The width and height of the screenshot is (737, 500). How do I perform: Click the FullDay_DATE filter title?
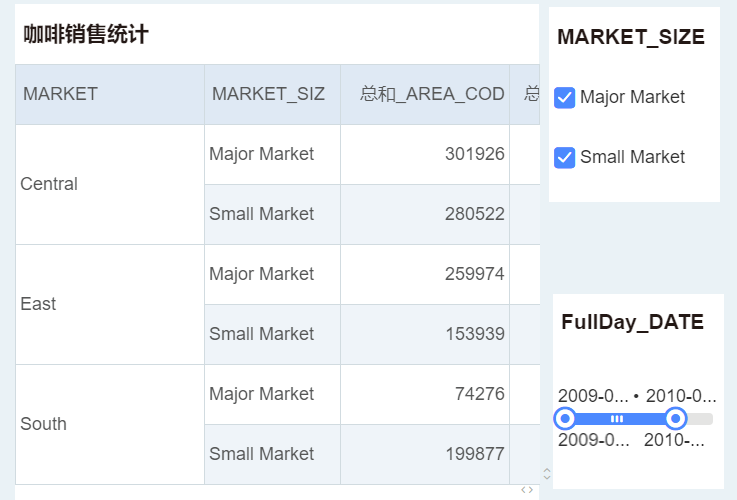pyautogui.click(x=632, y=322)
